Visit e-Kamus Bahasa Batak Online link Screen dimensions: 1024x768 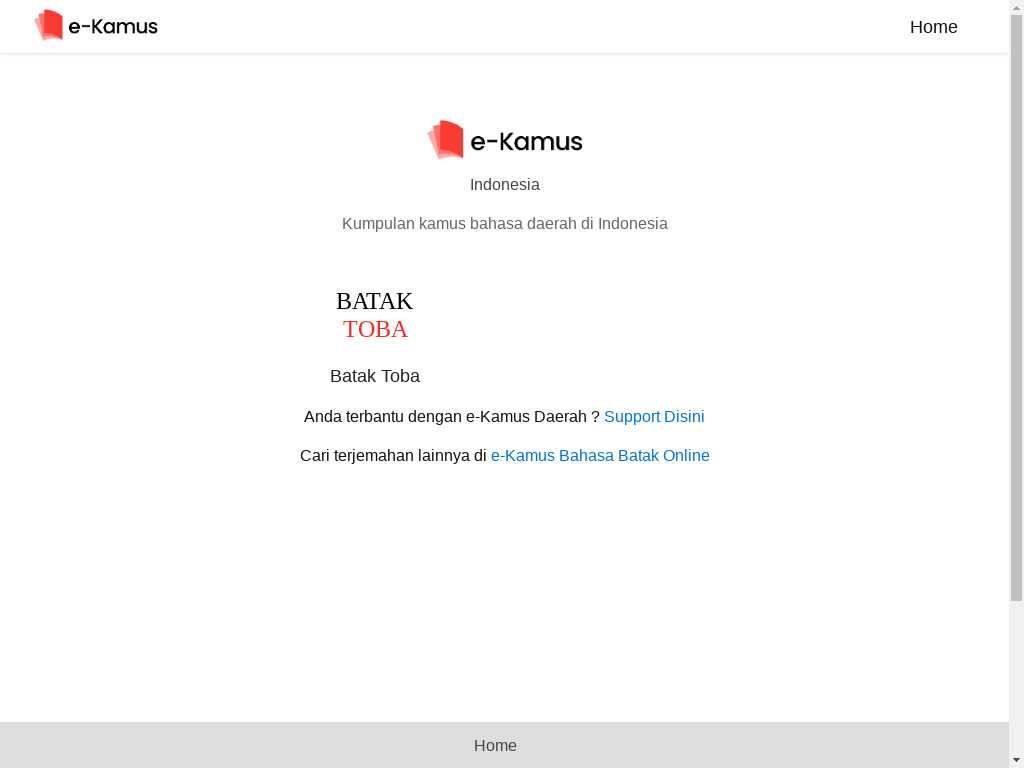[600, 456]
